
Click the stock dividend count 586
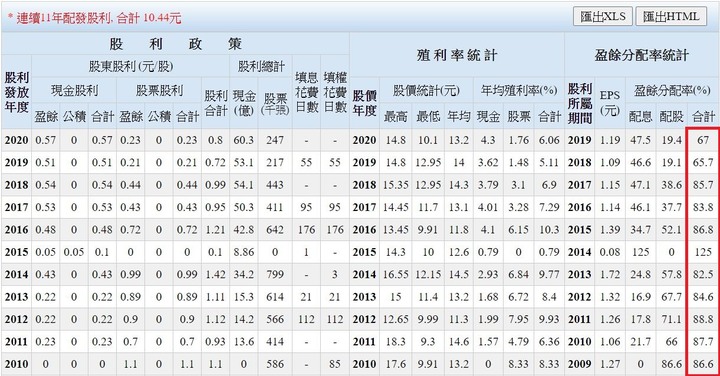[x=275, y=364]
